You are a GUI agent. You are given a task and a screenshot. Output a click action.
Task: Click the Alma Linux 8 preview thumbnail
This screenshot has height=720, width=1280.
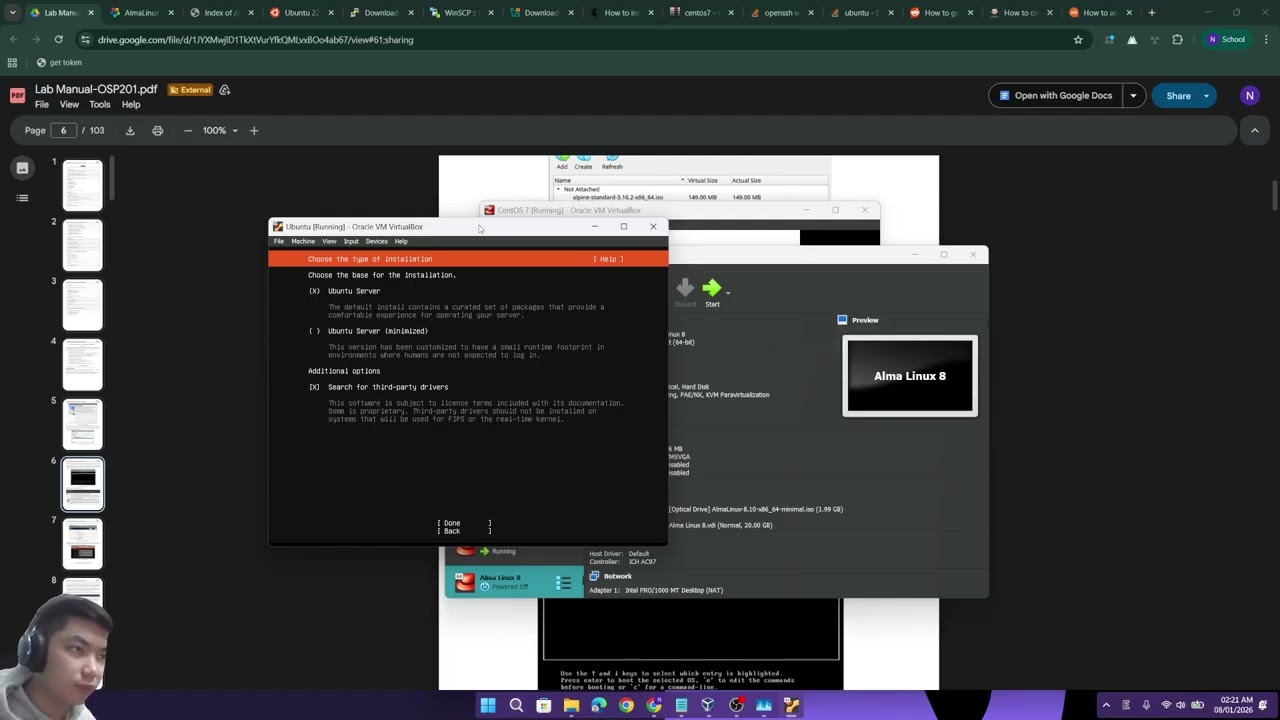910,376
